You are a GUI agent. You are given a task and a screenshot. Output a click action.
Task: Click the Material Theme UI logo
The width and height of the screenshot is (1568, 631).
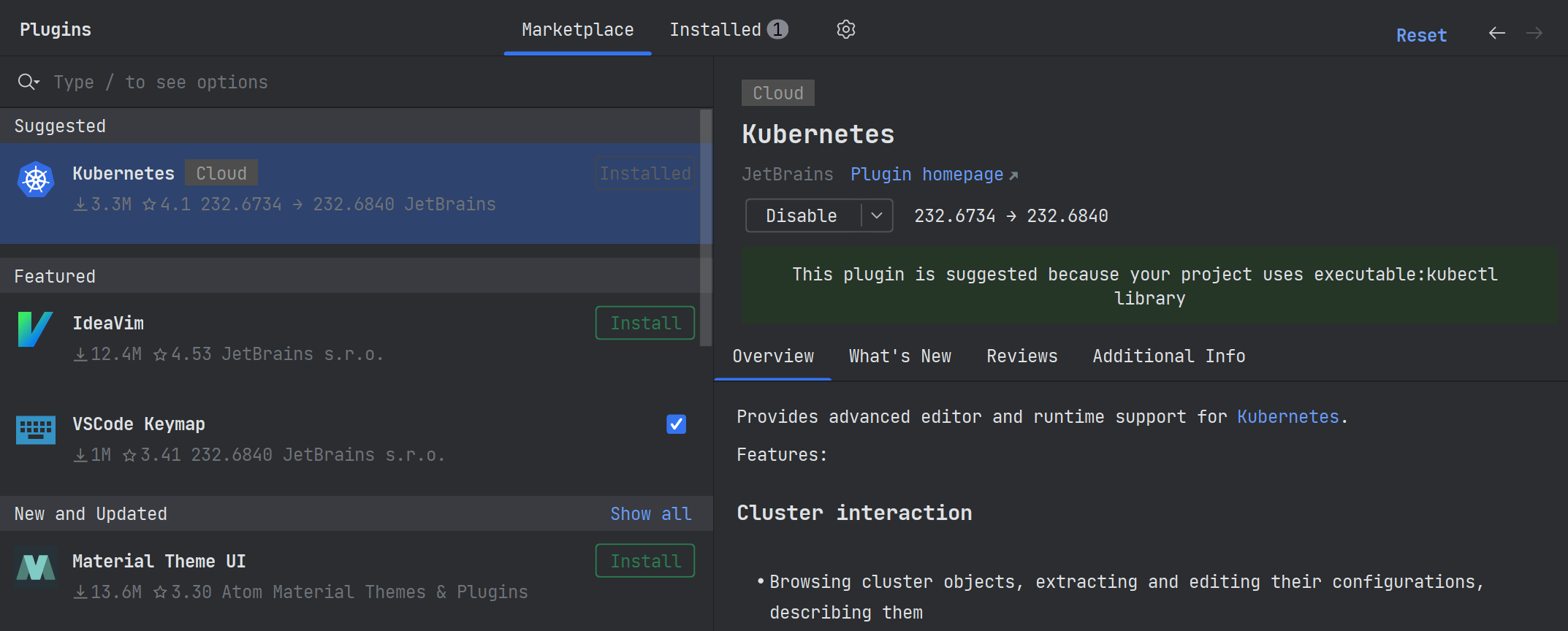point(36,567)
